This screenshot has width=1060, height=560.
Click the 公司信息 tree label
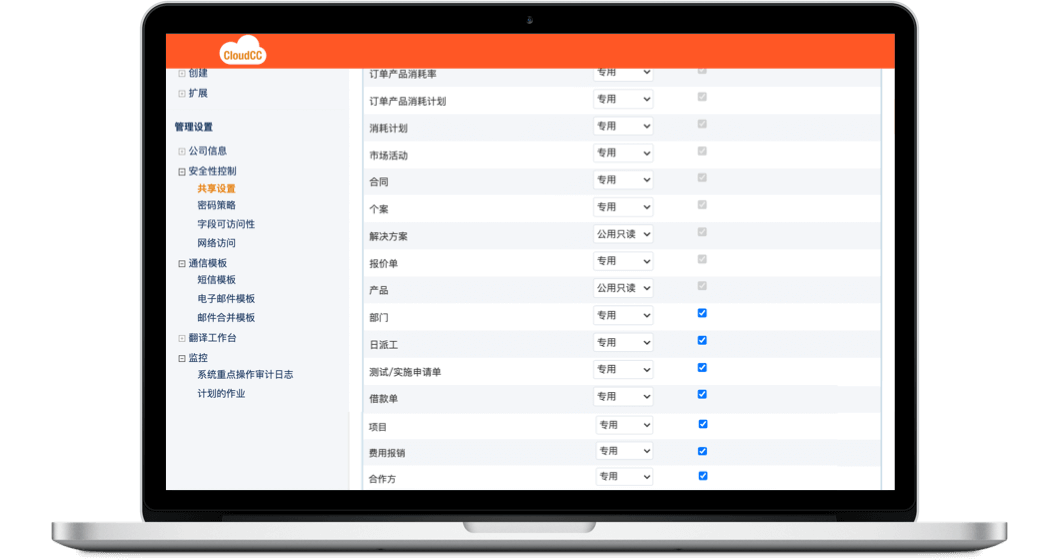click(x=208, y=151)
